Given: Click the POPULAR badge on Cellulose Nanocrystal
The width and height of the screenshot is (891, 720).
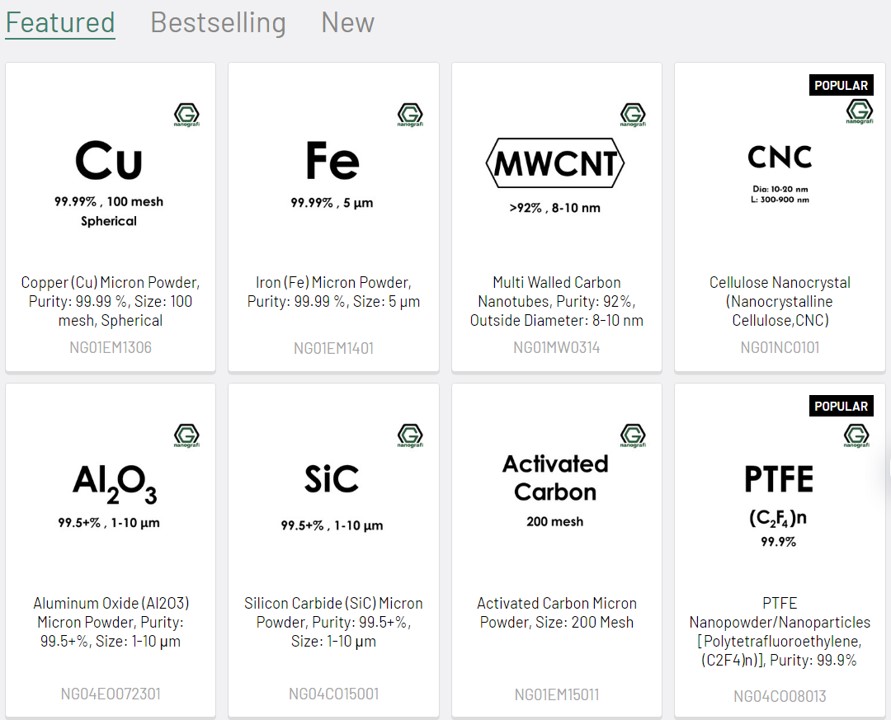Looking at the screenshot, I should tap(840, 85).
